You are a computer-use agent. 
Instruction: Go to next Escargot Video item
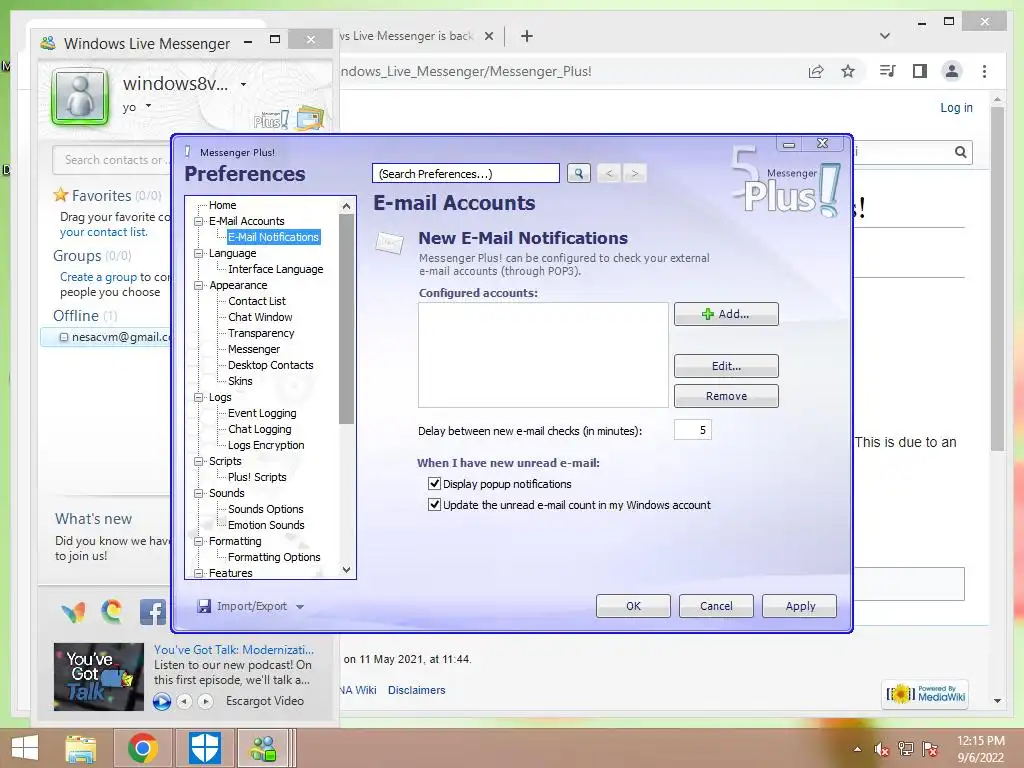[206, 701]
